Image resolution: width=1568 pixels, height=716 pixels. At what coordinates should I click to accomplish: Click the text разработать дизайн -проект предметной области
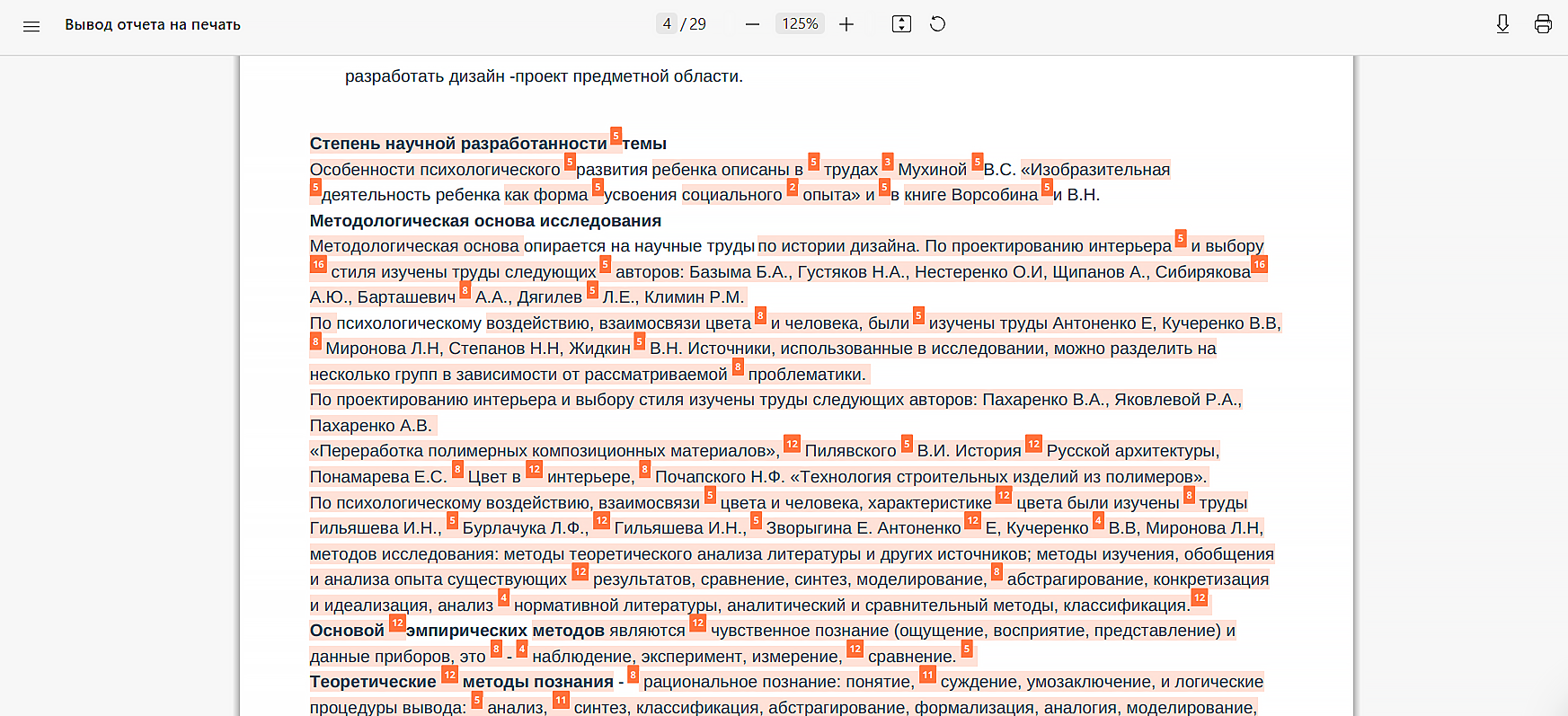(x=544, y=76)
